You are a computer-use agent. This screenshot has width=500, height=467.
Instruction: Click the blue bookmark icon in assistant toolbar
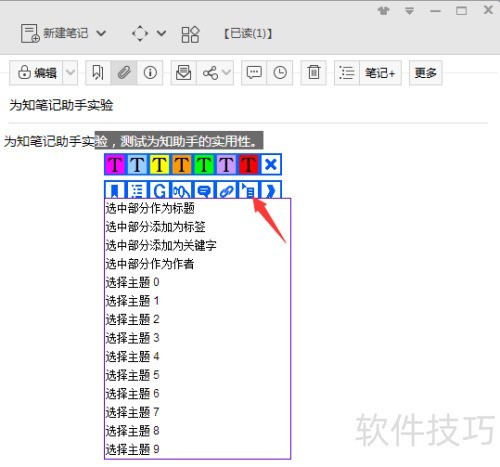coord(115,190)
